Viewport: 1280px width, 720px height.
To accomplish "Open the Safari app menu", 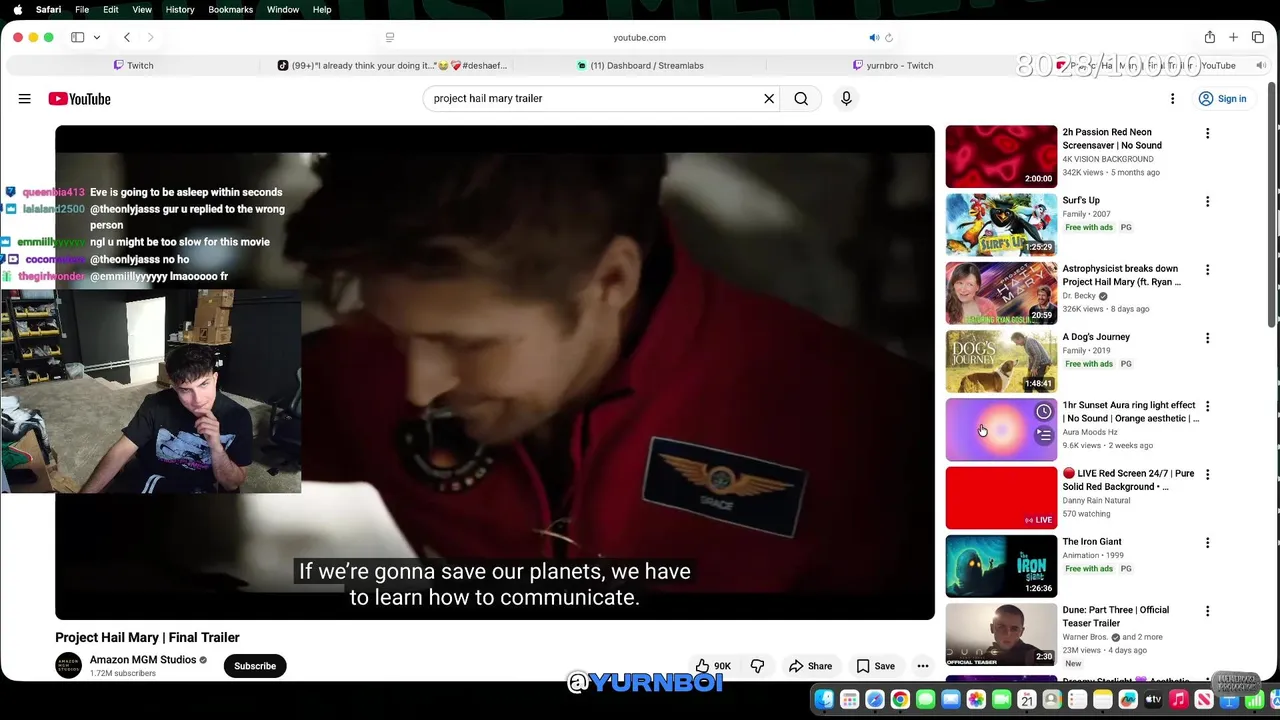I will (48, 9).
